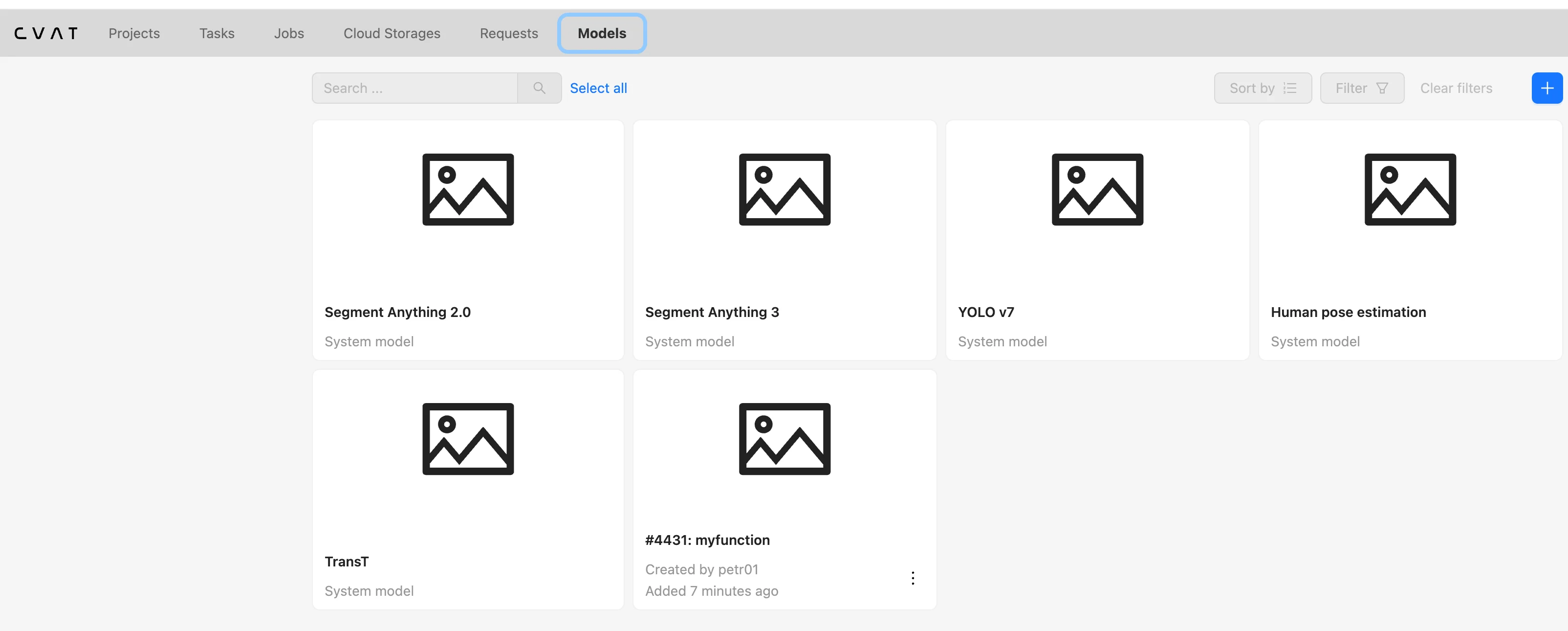The image size is (1568, 631).
Task: Click the TransT image placeholder
Action: 468,439
